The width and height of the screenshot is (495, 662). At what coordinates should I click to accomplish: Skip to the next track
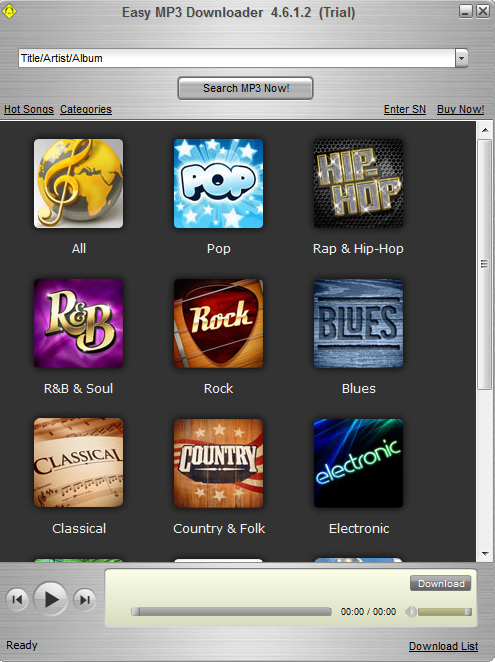point(84,600)
